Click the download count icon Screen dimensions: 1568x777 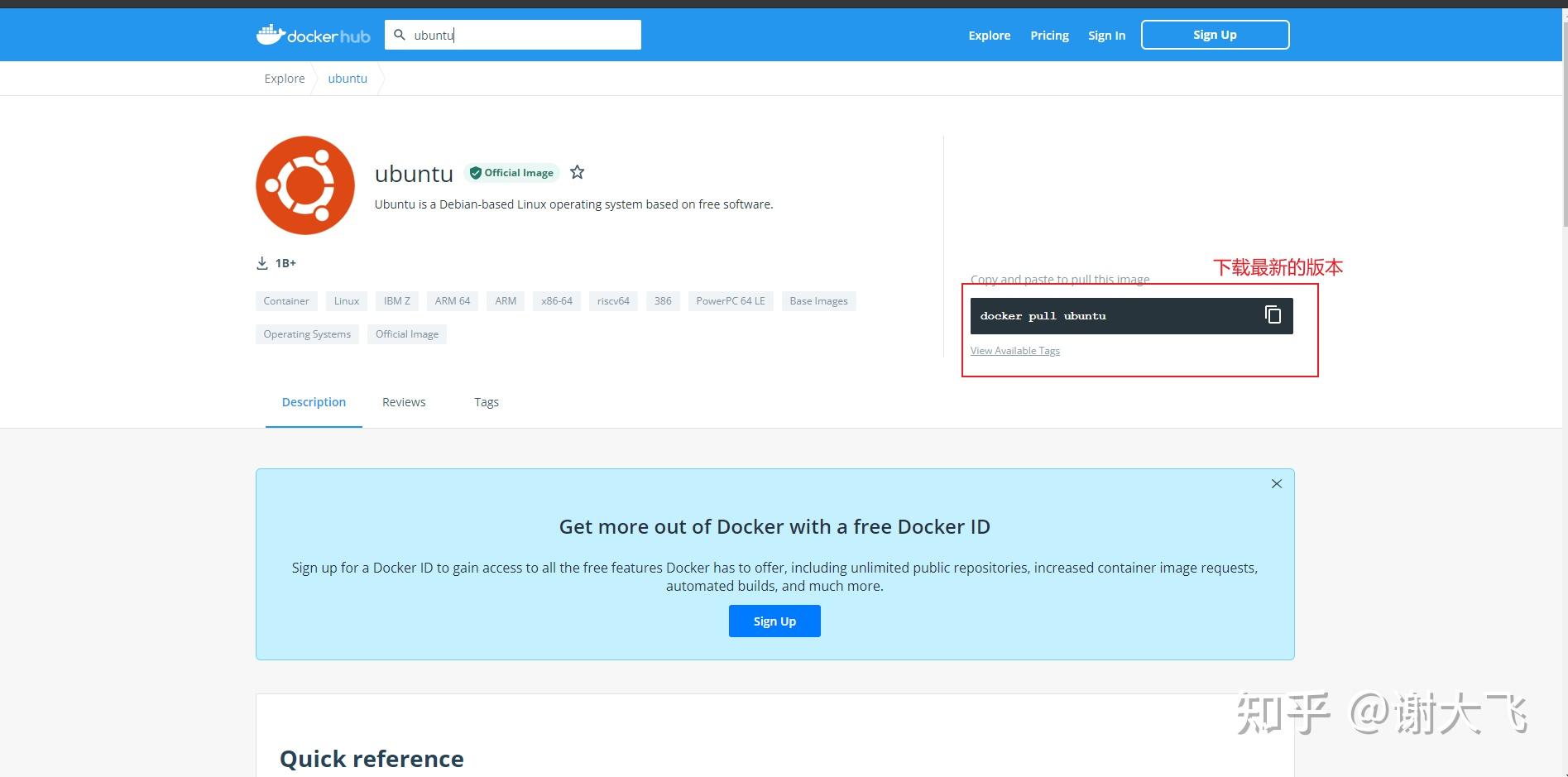262,263
